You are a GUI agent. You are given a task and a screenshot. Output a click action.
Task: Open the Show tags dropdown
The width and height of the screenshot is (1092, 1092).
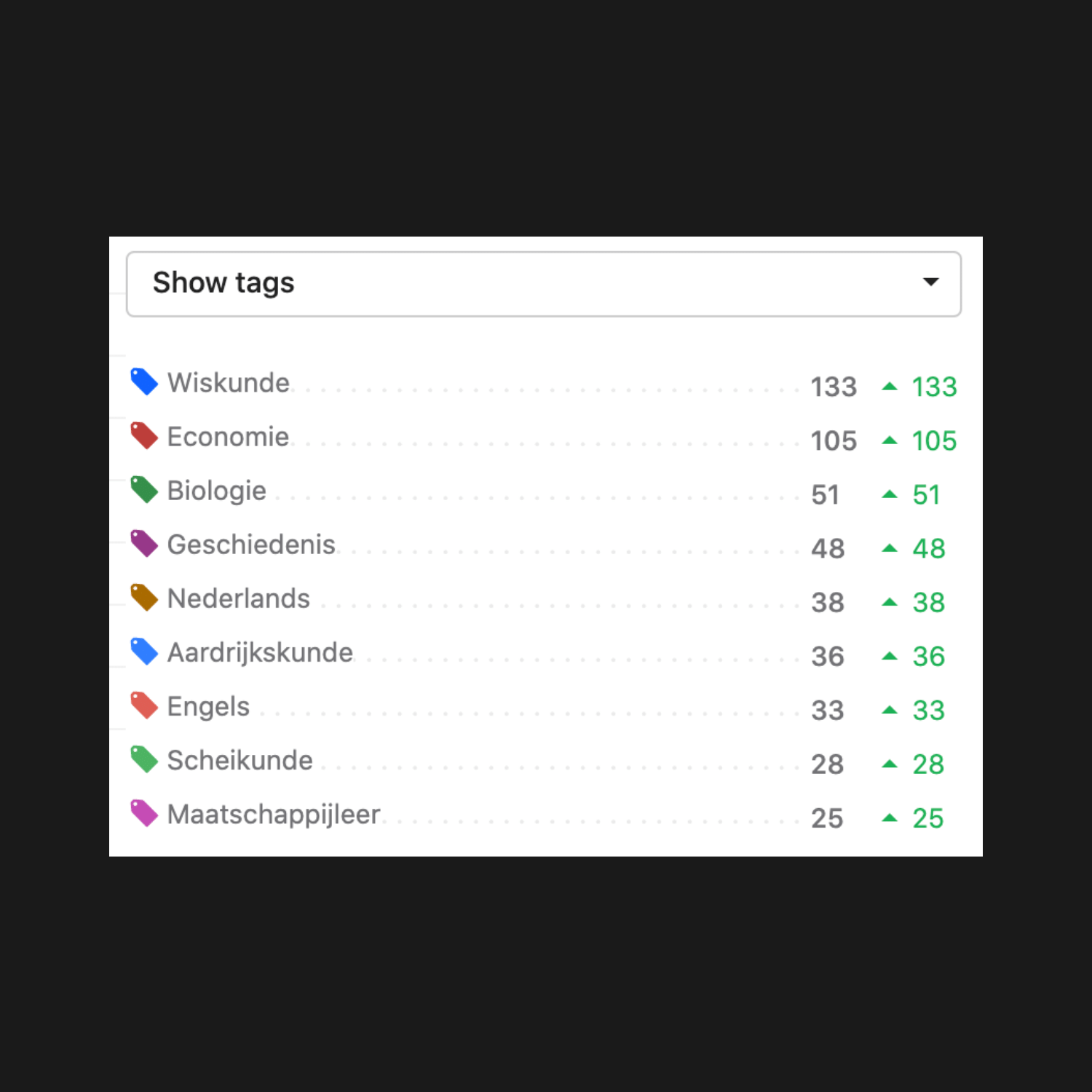[544, 284]
